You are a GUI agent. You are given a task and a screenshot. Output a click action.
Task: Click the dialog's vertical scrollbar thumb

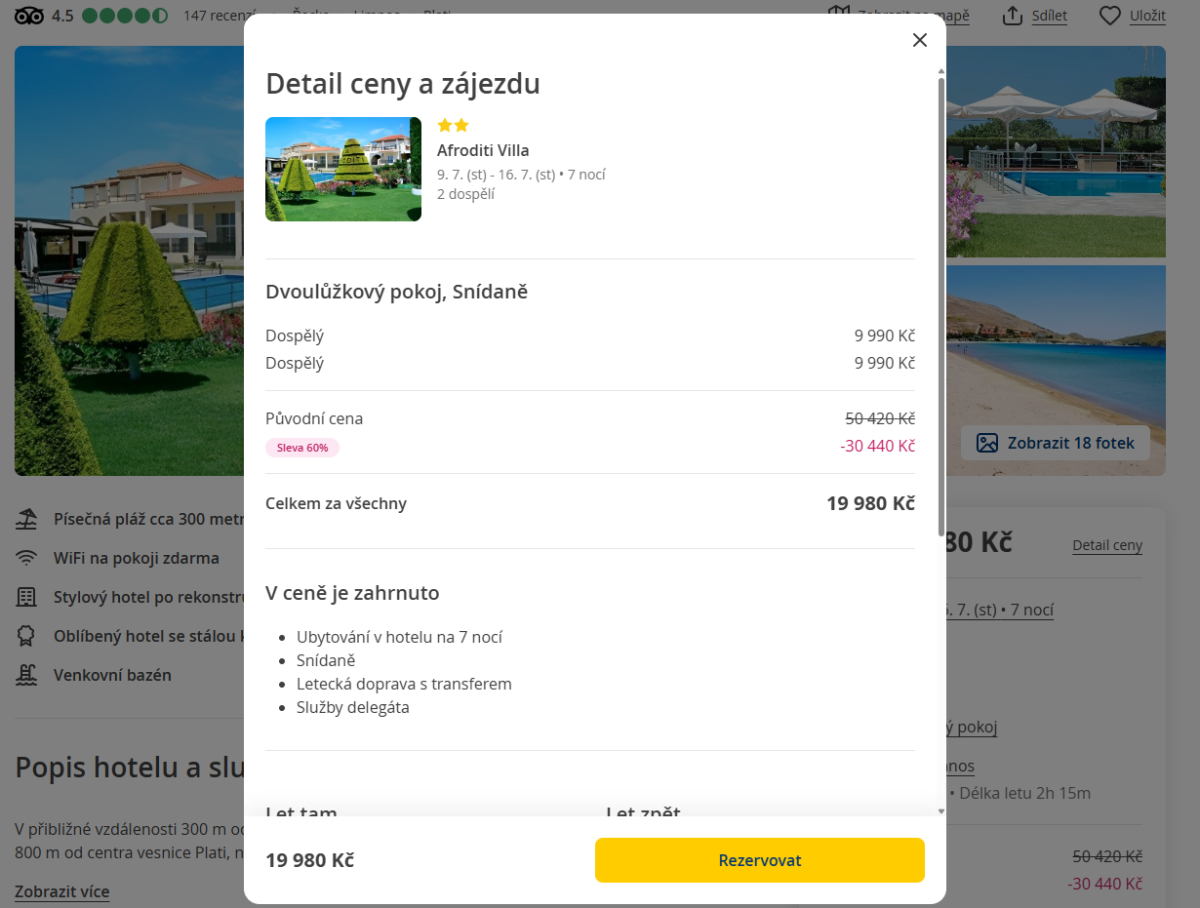941,300
